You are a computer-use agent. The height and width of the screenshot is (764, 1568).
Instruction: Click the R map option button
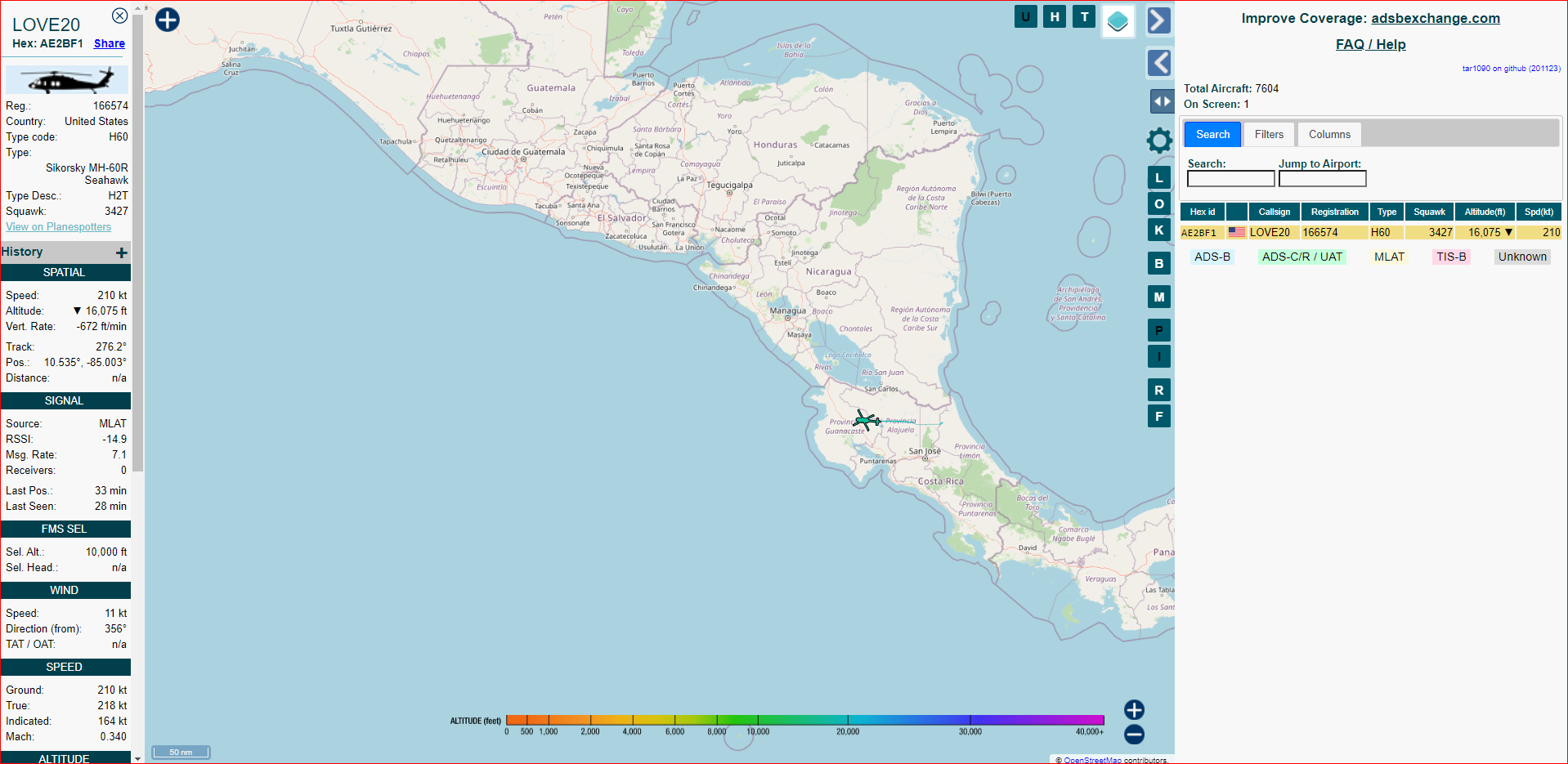click(x=1158, y=391)
